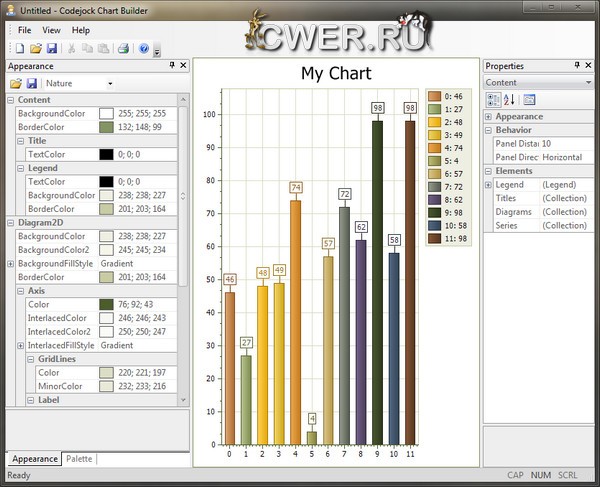Click the Open folder icon in main toolbar
The width and height of the screenshot is (600, 487).
pyautogui.click(x=36, y=48)
